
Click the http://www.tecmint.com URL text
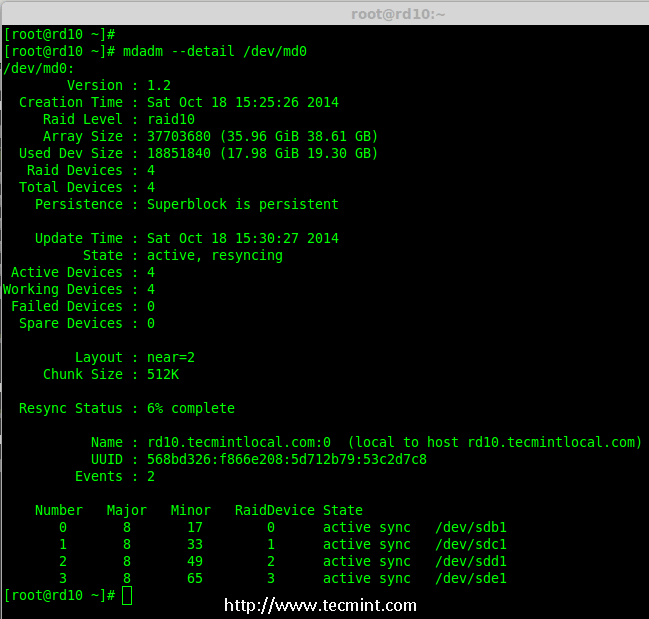[x=320, y=605]
